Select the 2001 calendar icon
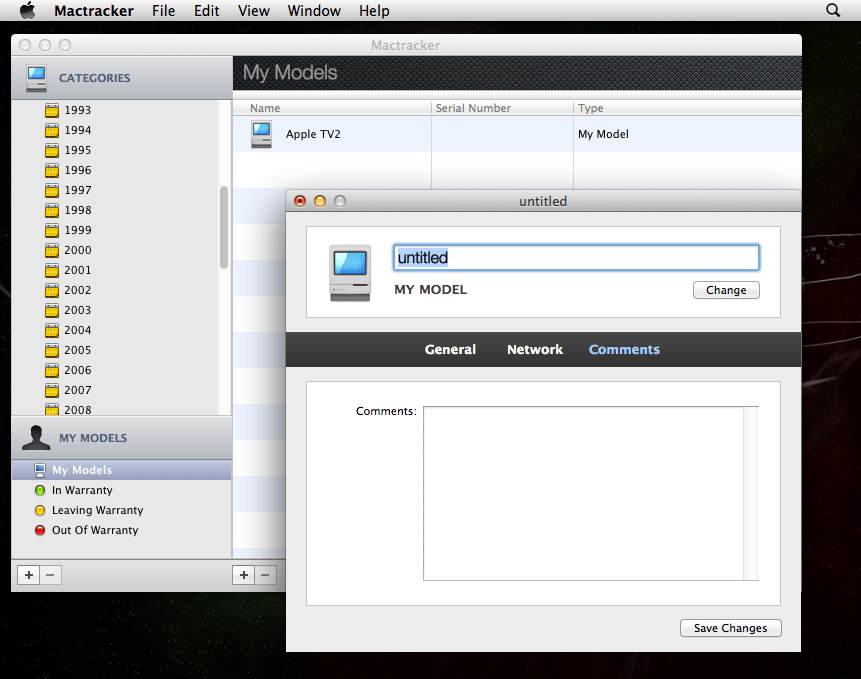This screenshot has height=679, width=861. click(x=52, y=270)
